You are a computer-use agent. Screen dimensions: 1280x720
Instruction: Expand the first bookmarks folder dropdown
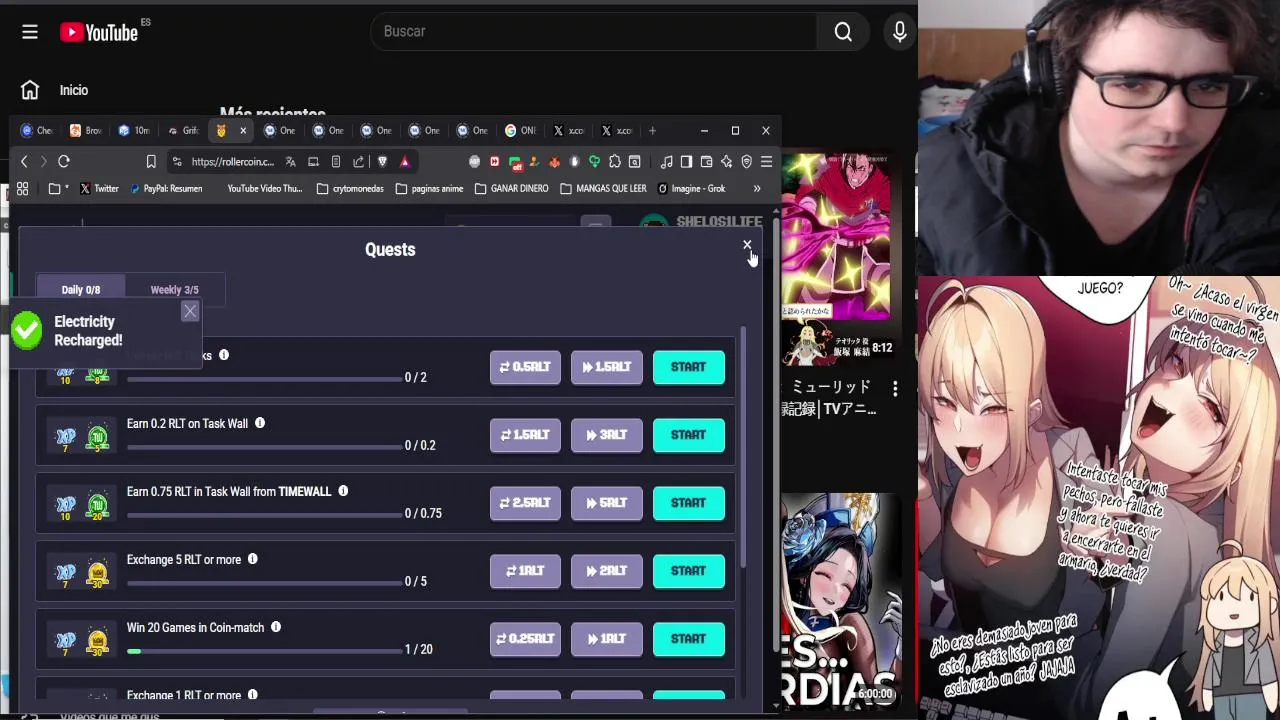pyautogui.click(x=58, y=188)
